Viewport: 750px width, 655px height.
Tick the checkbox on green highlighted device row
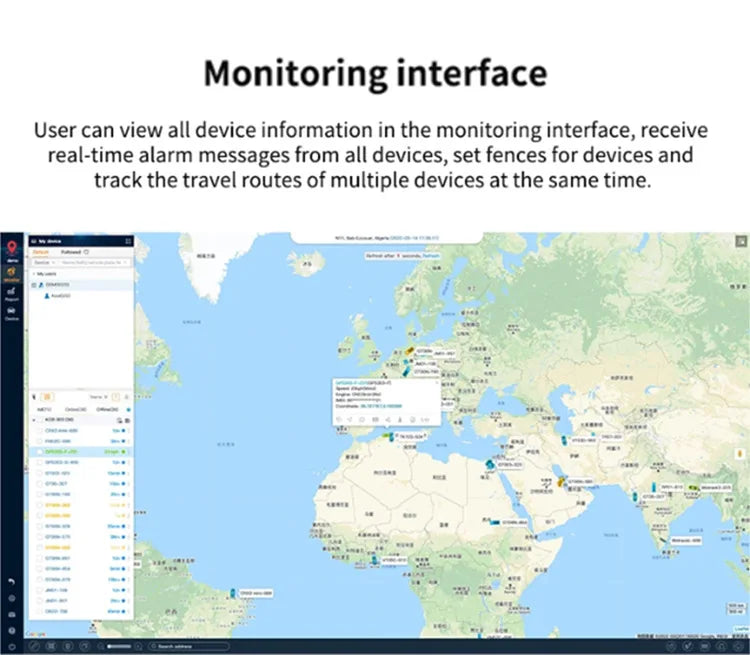[x=40, y=452]
